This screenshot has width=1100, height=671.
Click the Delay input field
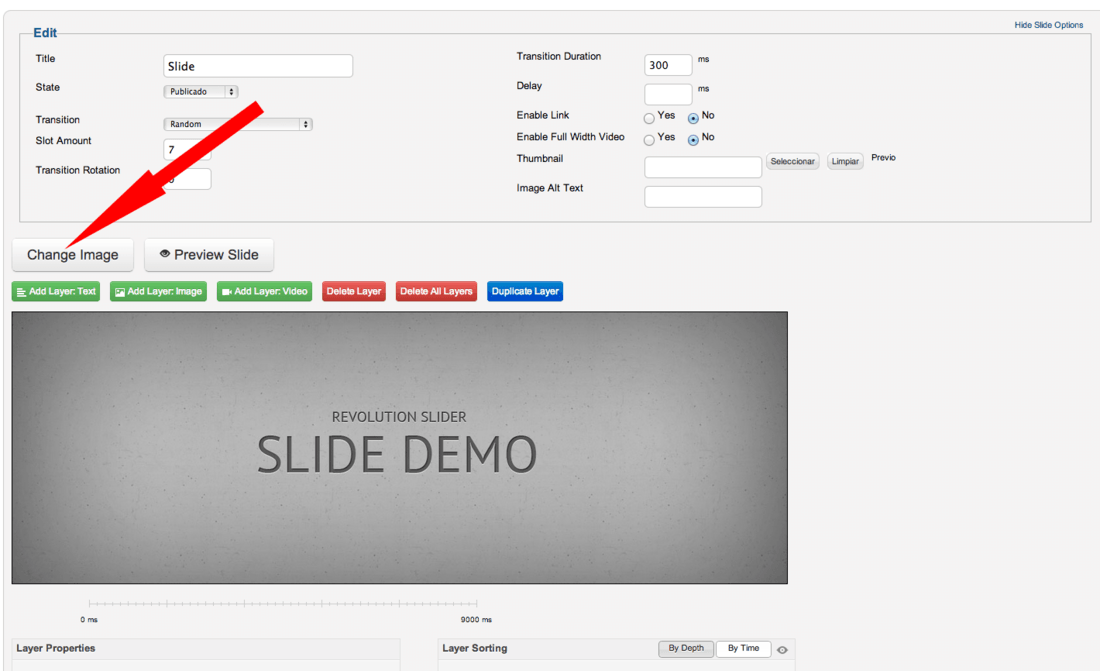pyautogui.click(x=668, y=94)
